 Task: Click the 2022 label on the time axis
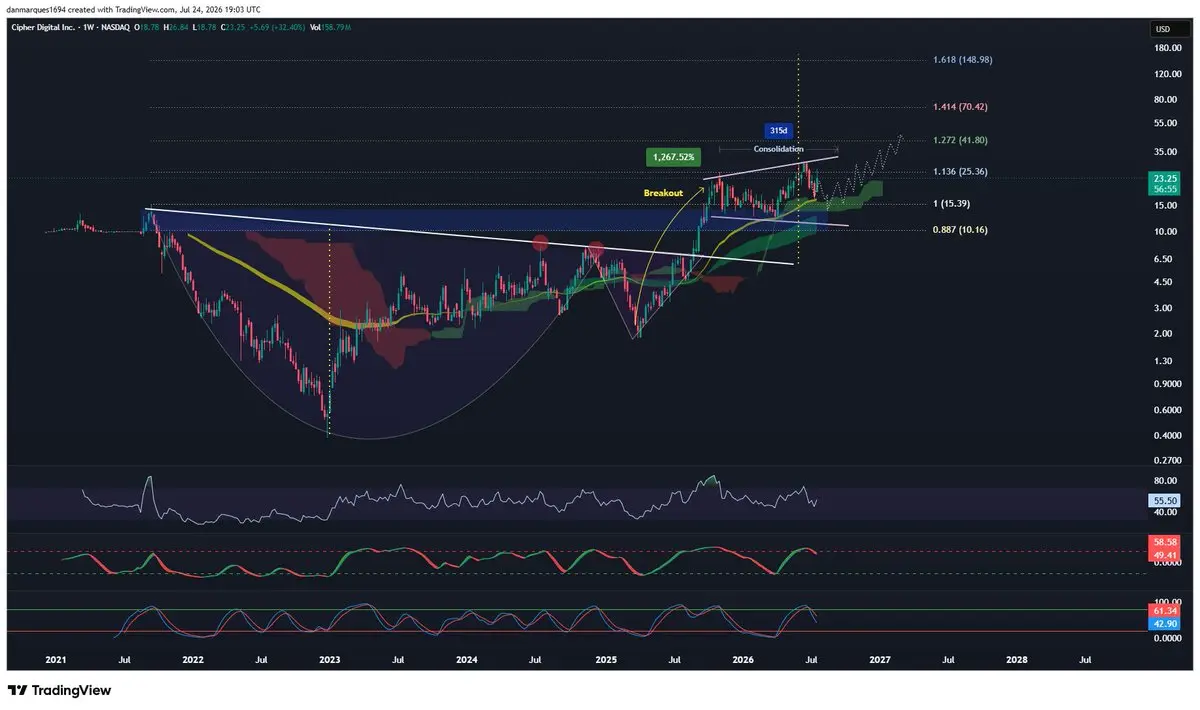click(193, 660)
